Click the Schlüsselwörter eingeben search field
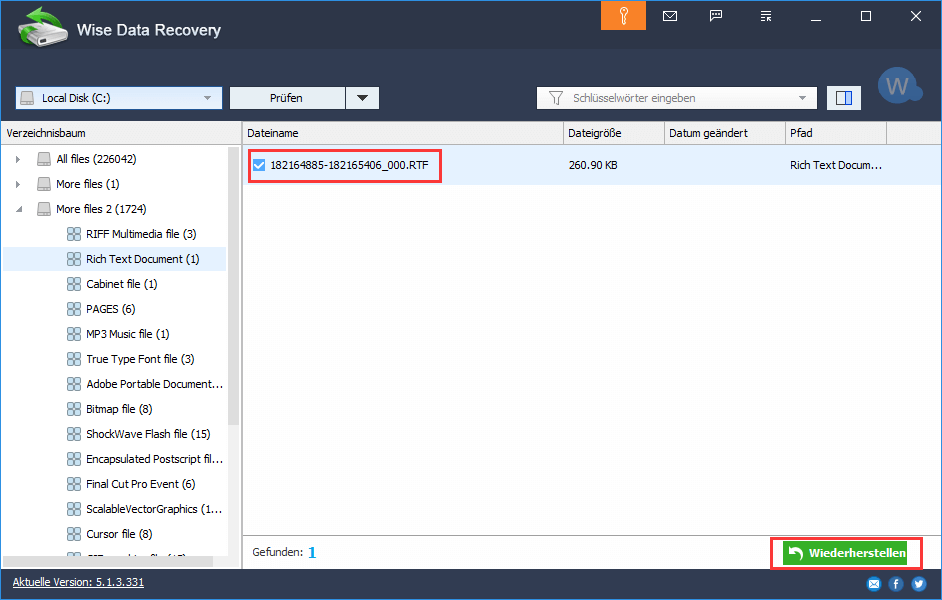 (x=680, y=98)
